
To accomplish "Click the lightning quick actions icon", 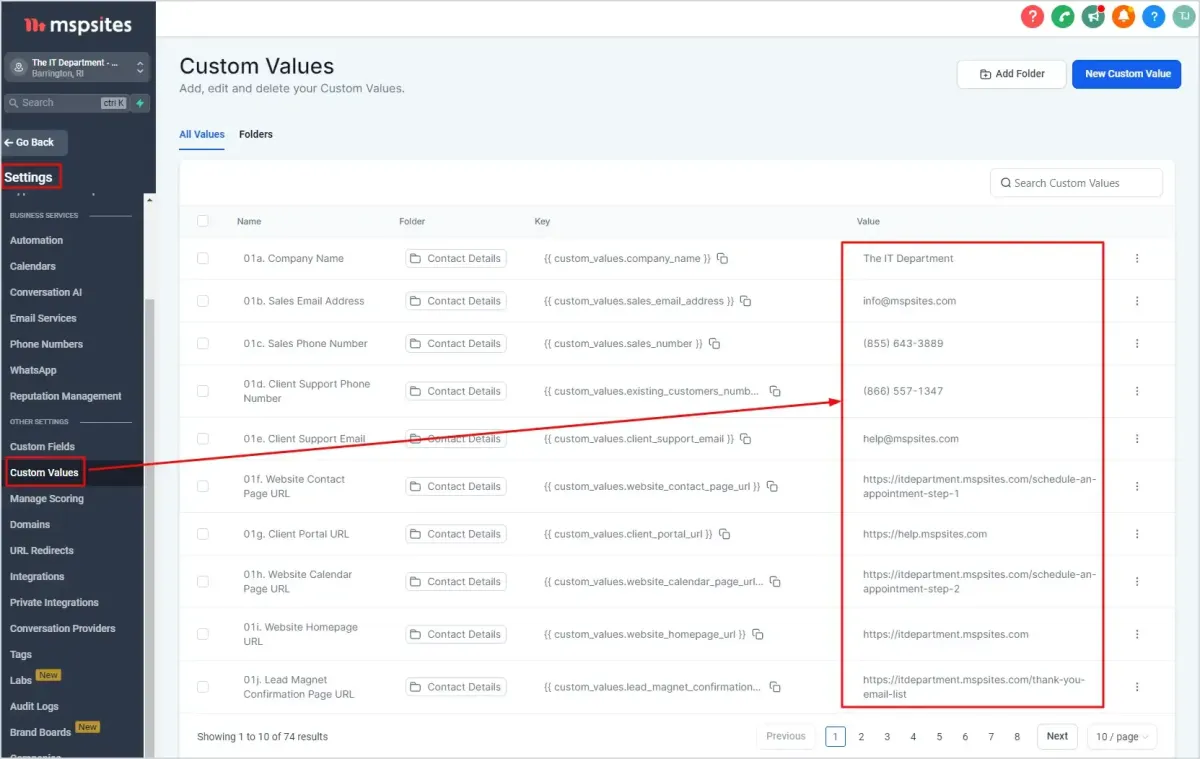I will point(140,103).
